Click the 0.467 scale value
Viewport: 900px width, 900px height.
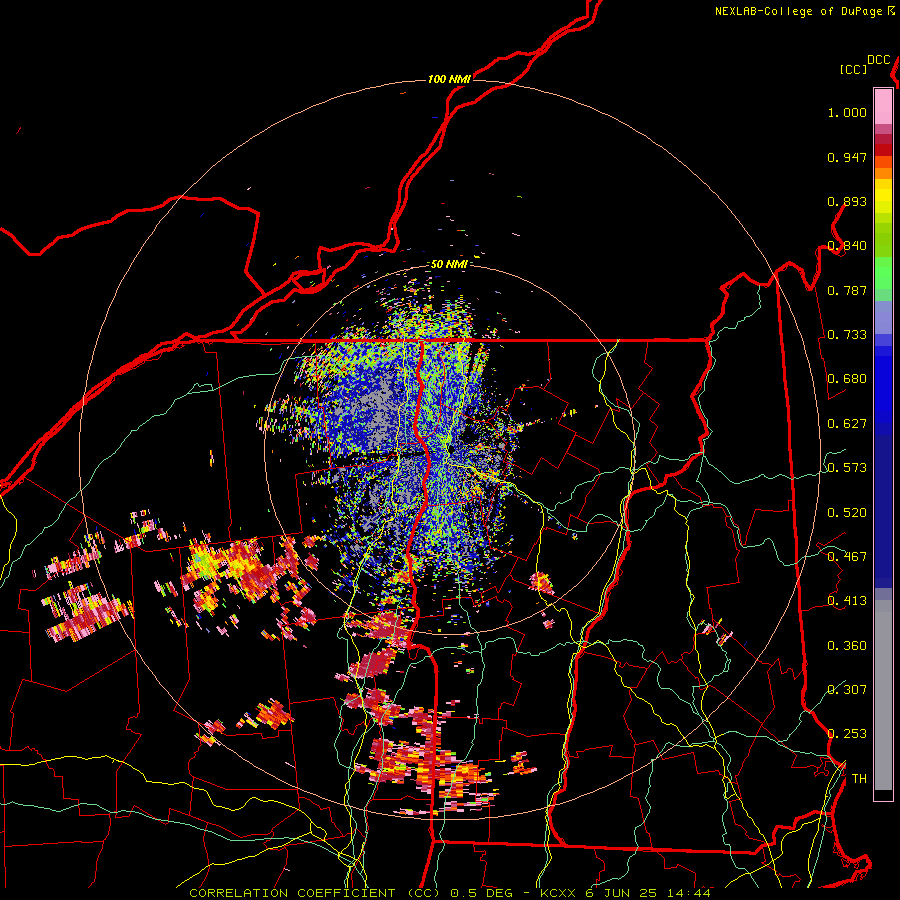tap(847, 557)
